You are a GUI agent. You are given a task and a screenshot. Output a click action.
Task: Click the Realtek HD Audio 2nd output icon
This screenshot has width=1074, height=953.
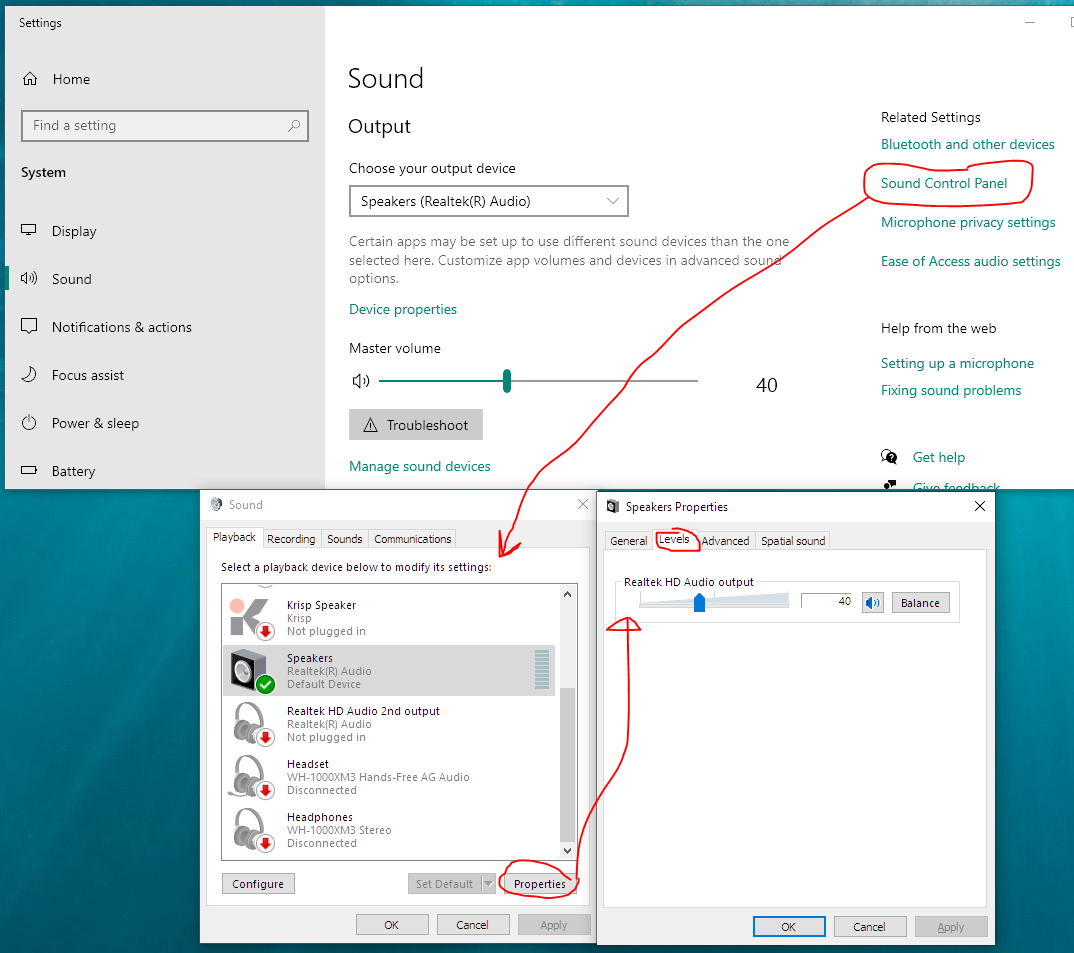[251, 723]
